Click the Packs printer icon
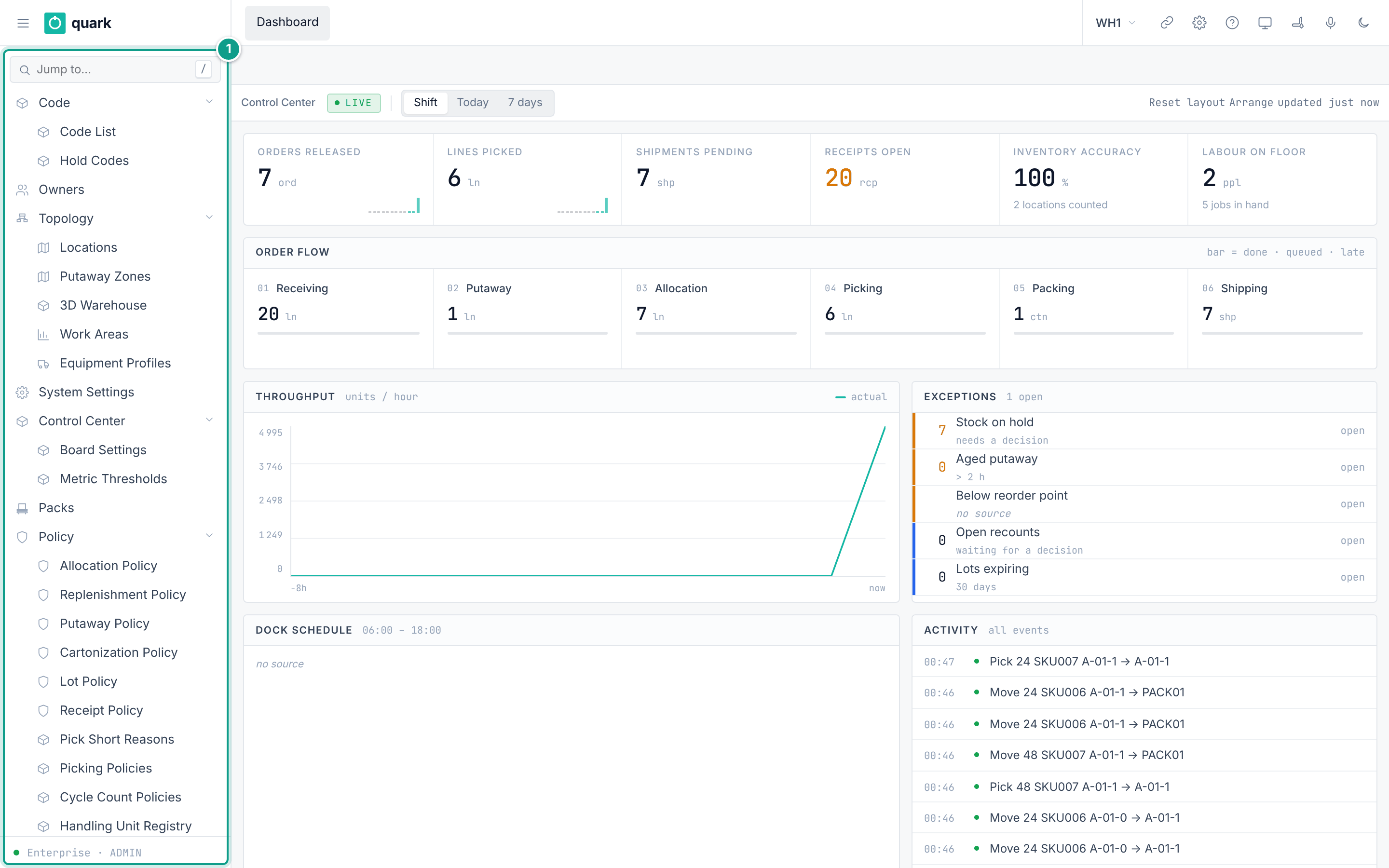The height and width of the screenshot is (868, 1389). pyautogui.click(x=22, y=508)
